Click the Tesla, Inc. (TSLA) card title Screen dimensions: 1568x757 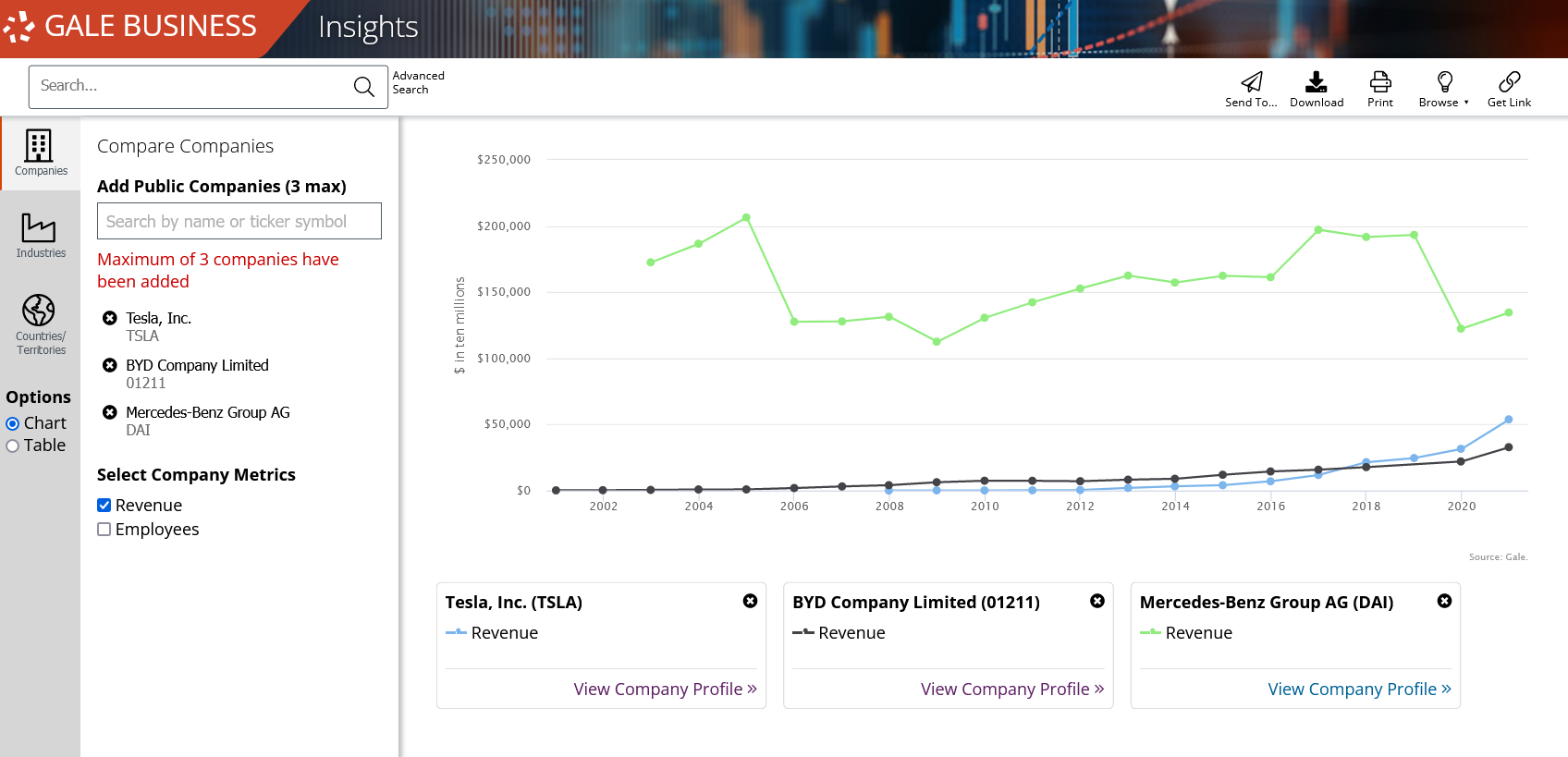coord(514,603)
